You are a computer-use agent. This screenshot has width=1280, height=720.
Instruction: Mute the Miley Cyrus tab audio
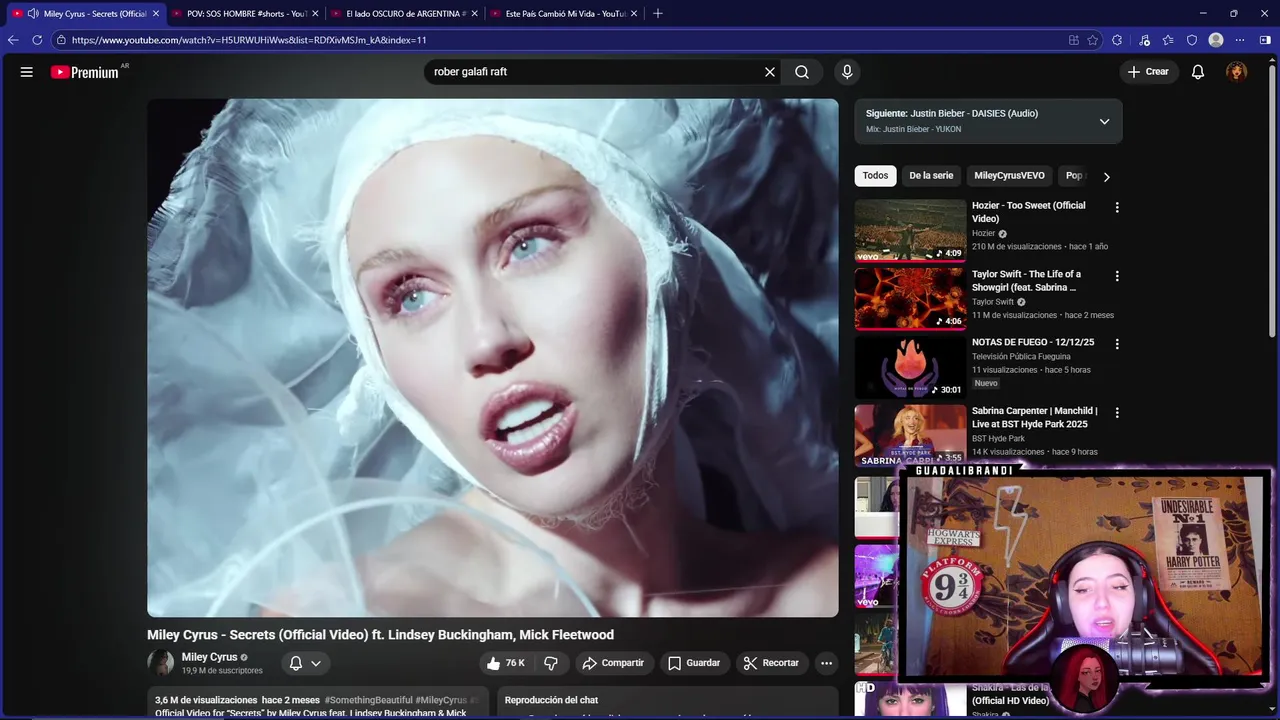coord(33,13)
